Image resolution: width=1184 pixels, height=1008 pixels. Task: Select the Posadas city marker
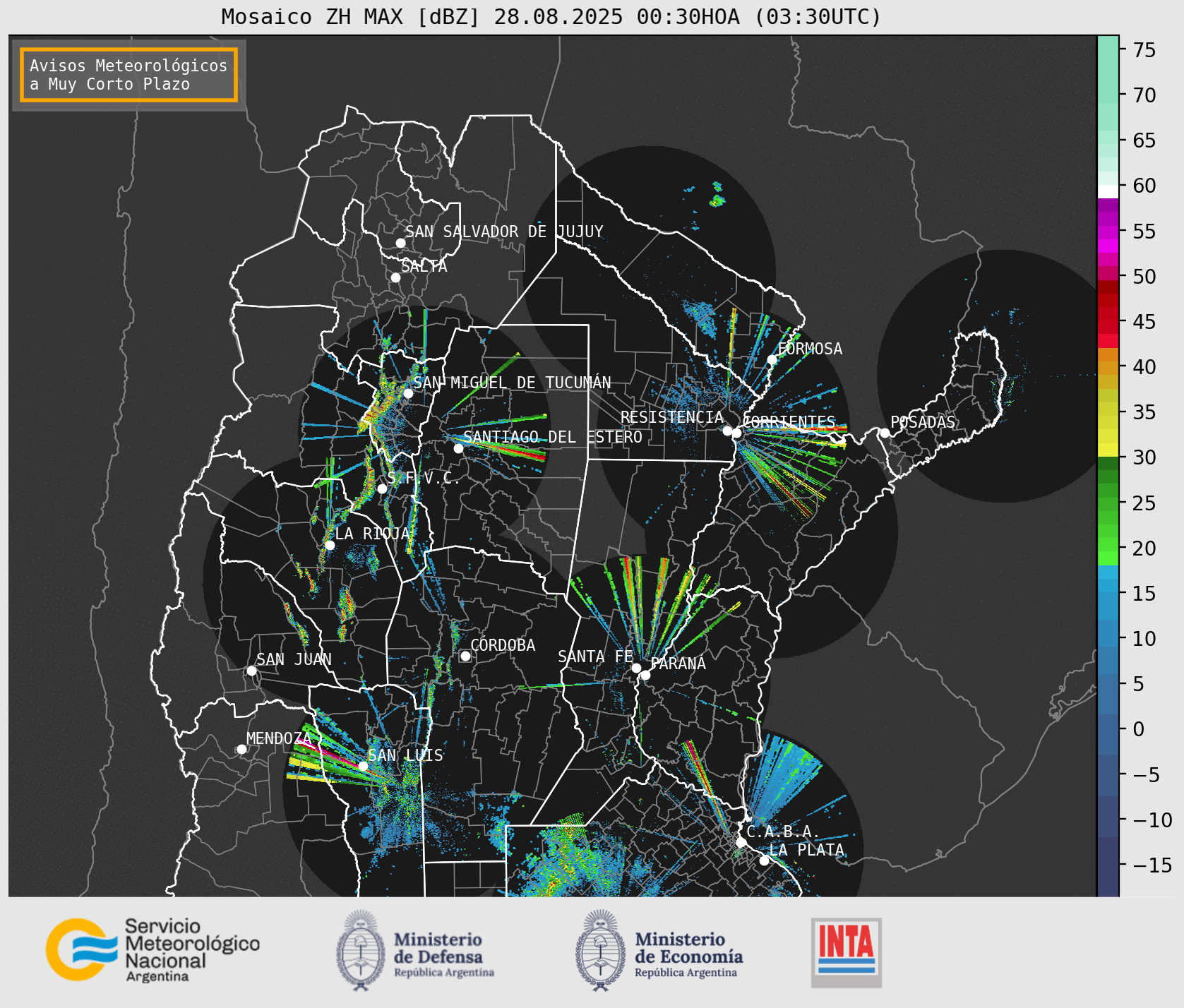pyautogui.click(x=885, y=433)
